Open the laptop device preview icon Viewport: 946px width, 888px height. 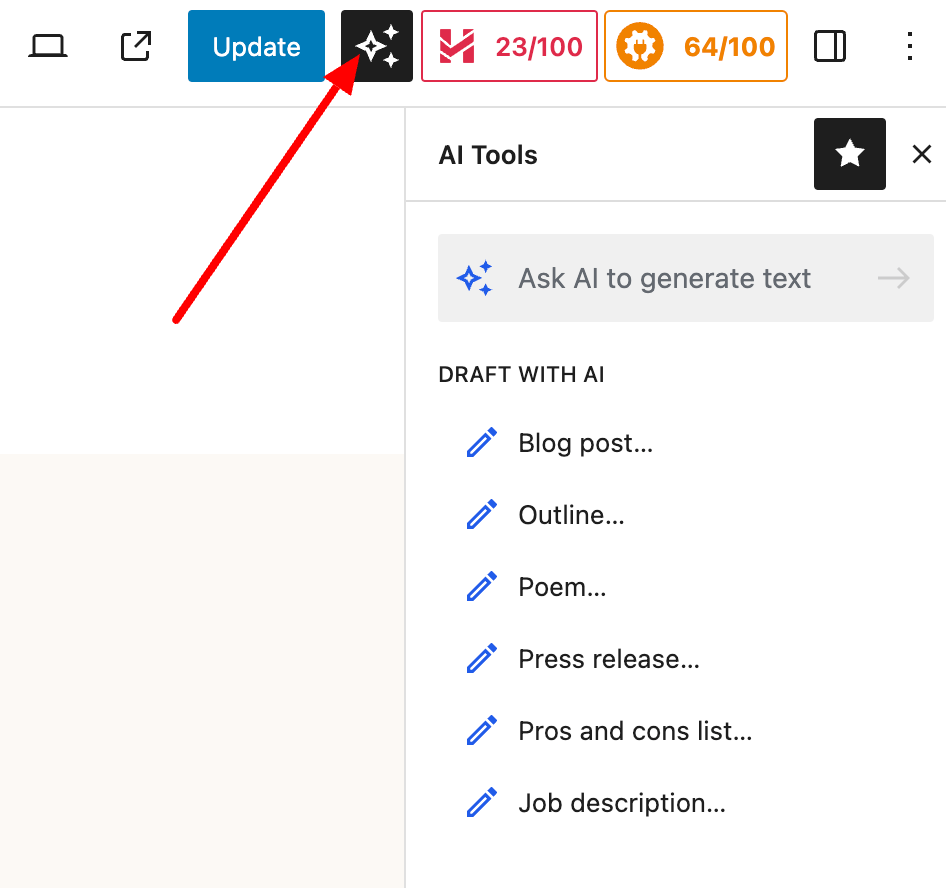pos(48,46)
